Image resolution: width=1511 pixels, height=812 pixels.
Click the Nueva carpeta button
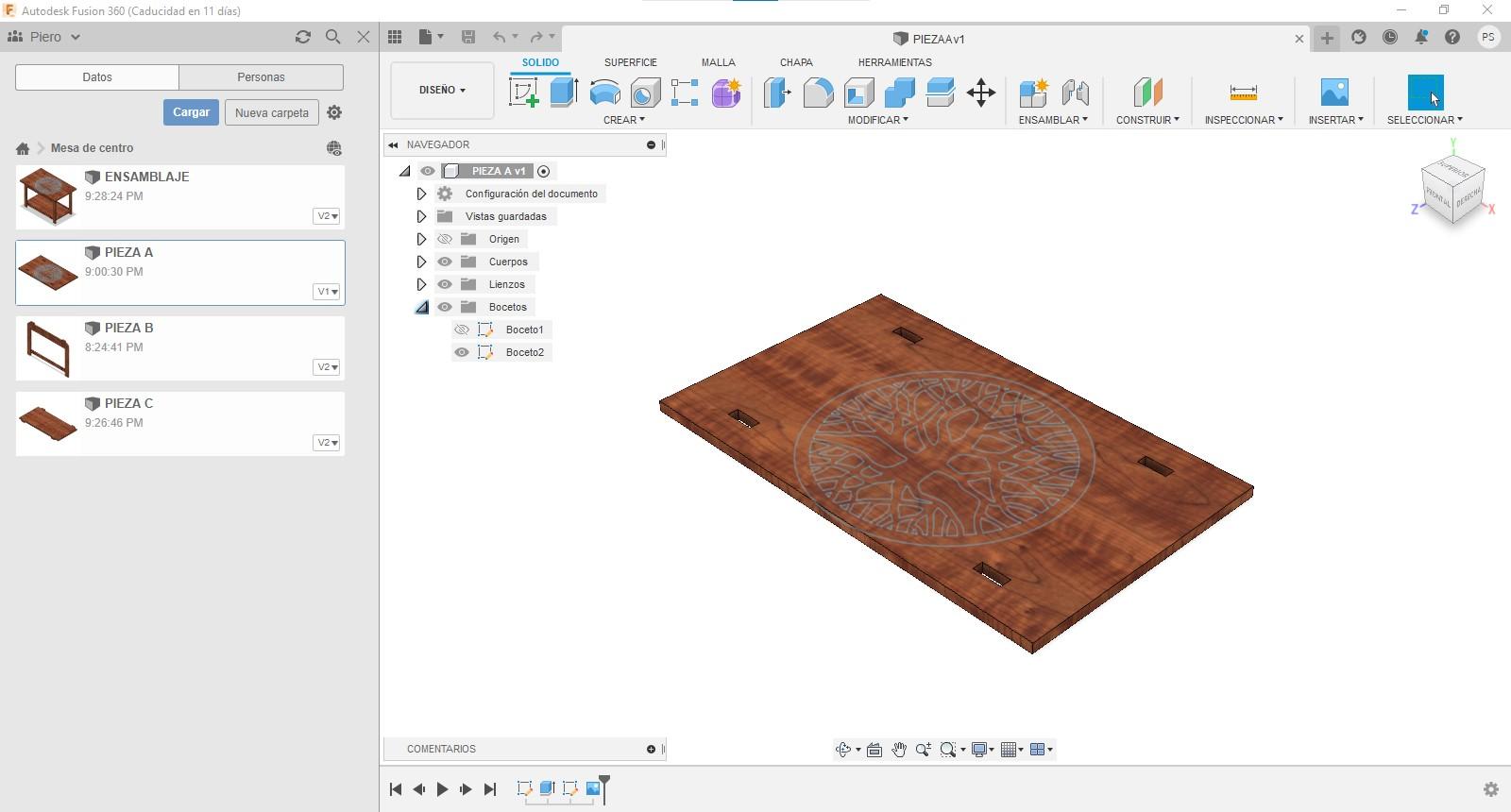click(272, 112)
